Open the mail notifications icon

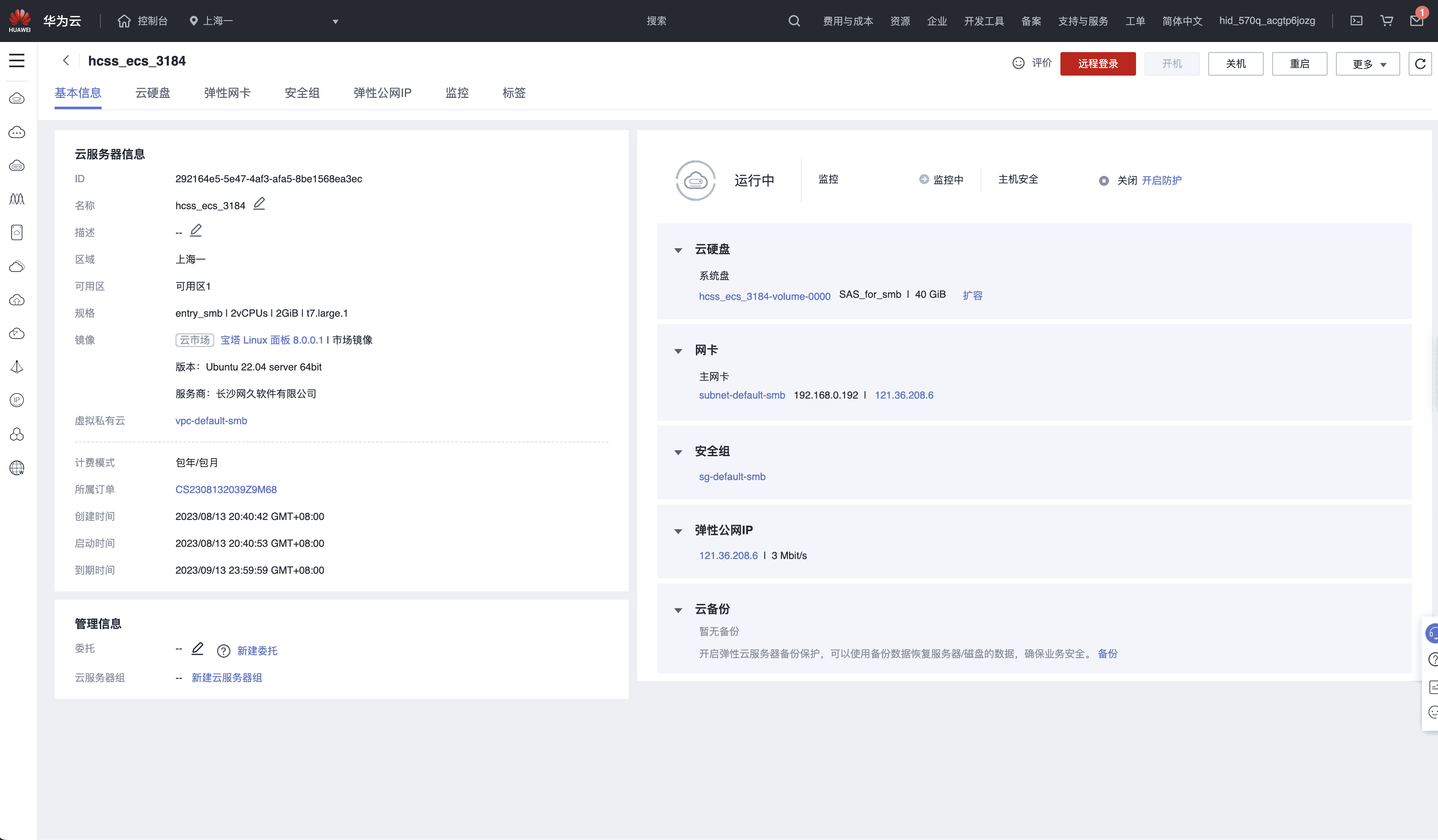[x=1416, y=21]
